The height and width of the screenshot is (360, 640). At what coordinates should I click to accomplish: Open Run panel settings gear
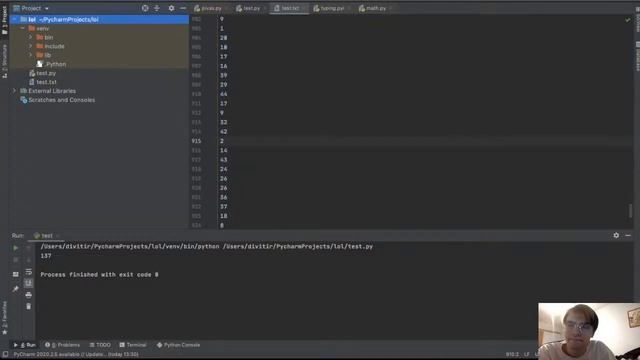point(616,236)
